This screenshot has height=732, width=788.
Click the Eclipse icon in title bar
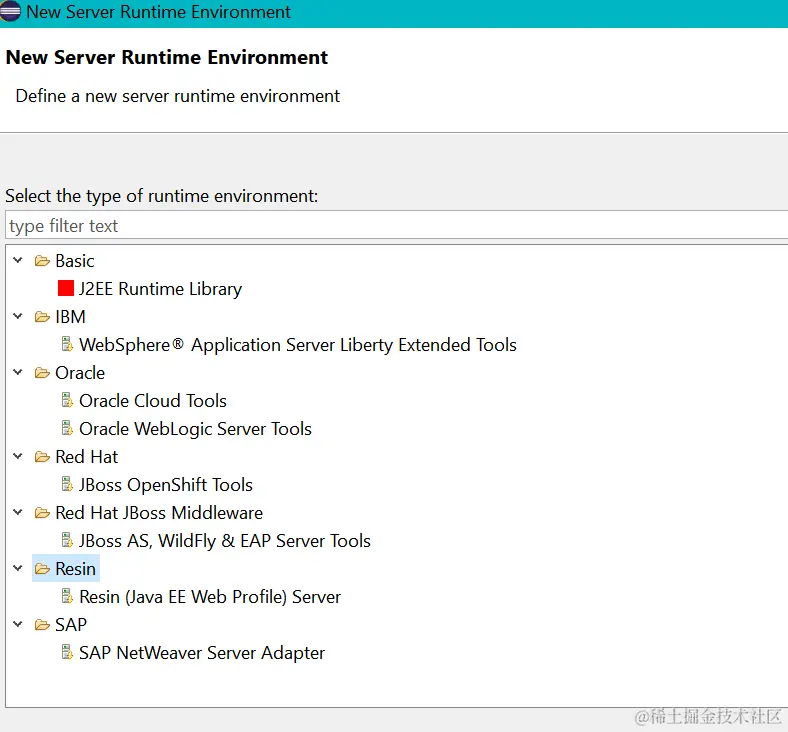(10, 12)
